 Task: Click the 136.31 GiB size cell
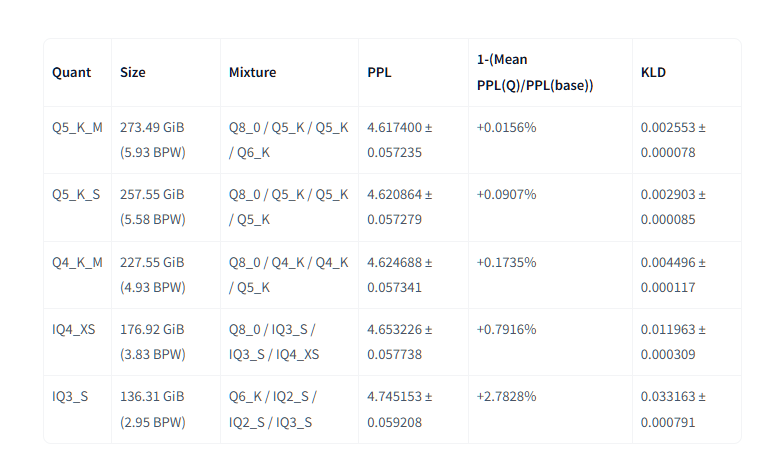tap(152, 409)
